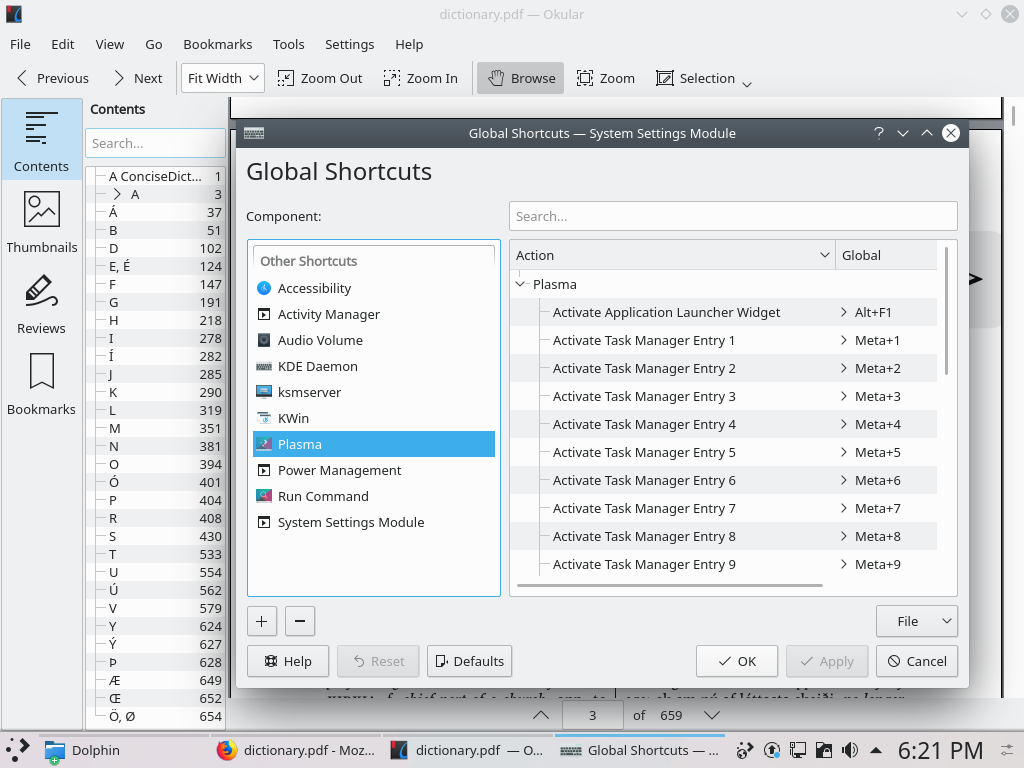The image size is (1024, 768).
Task: Open the Selection tool dropdown arrow
Action: 747,84
